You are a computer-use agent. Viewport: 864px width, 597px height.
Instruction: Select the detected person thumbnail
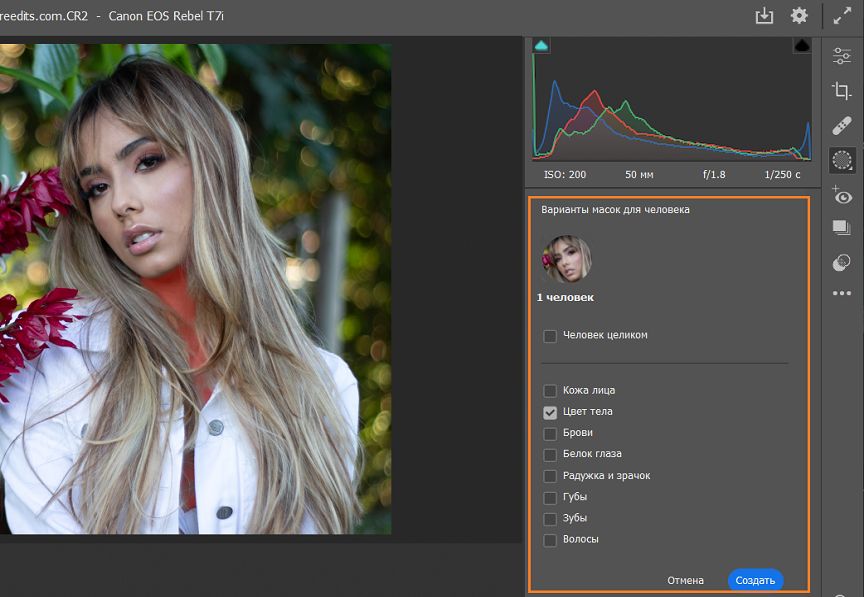pos(566,259)
